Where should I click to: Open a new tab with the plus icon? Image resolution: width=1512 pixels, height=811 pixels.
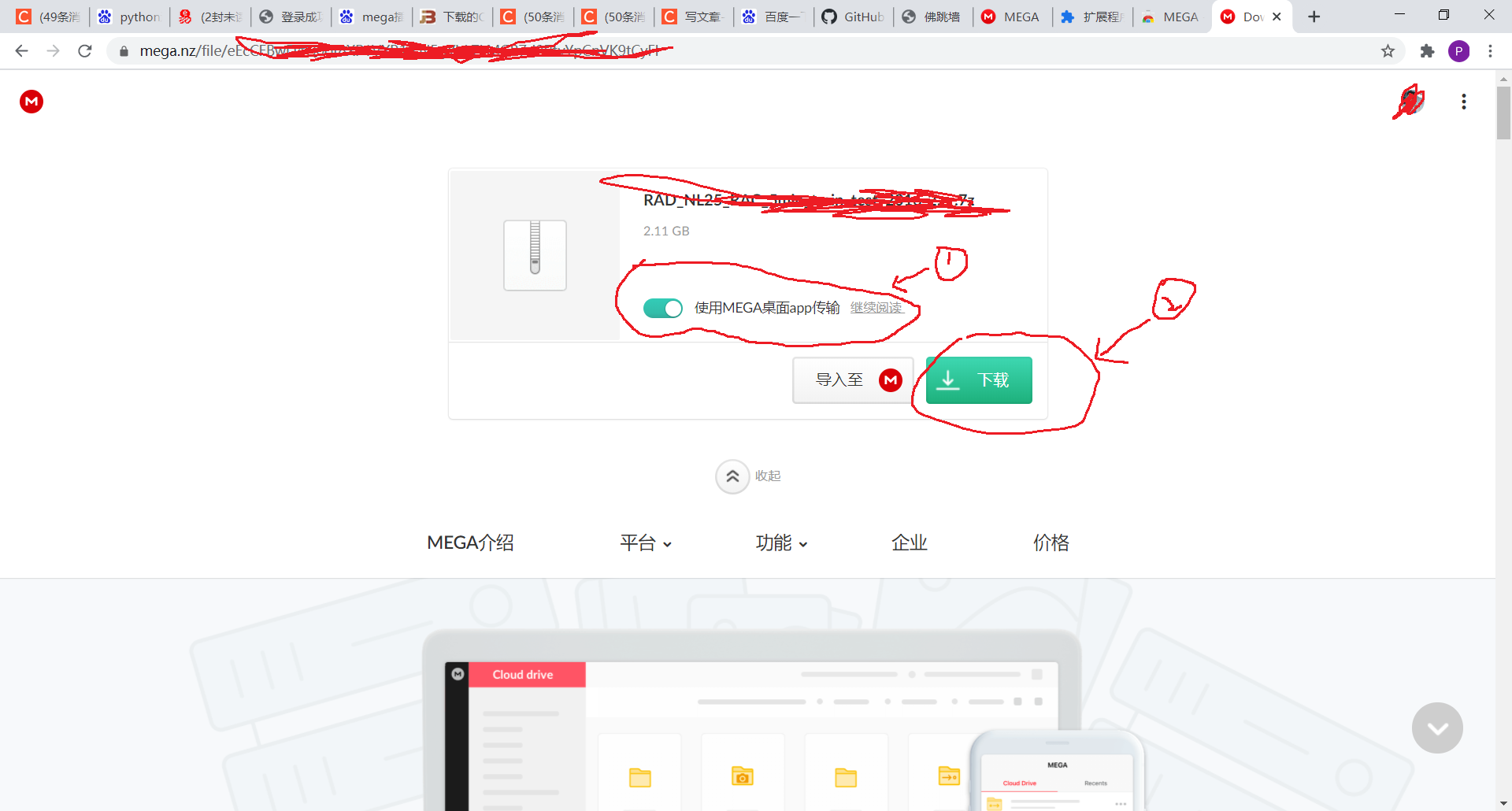[x=1314, y=16]
